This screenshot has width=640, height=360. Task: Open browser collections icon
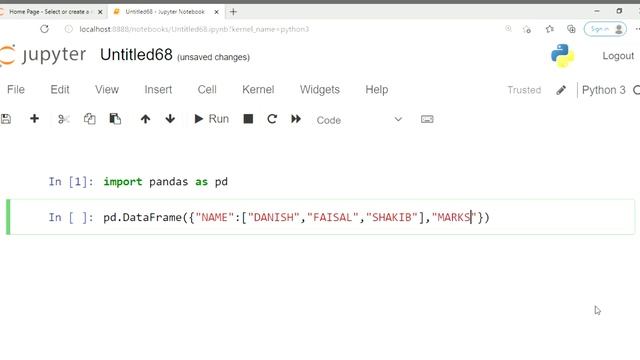click(571, 29)
